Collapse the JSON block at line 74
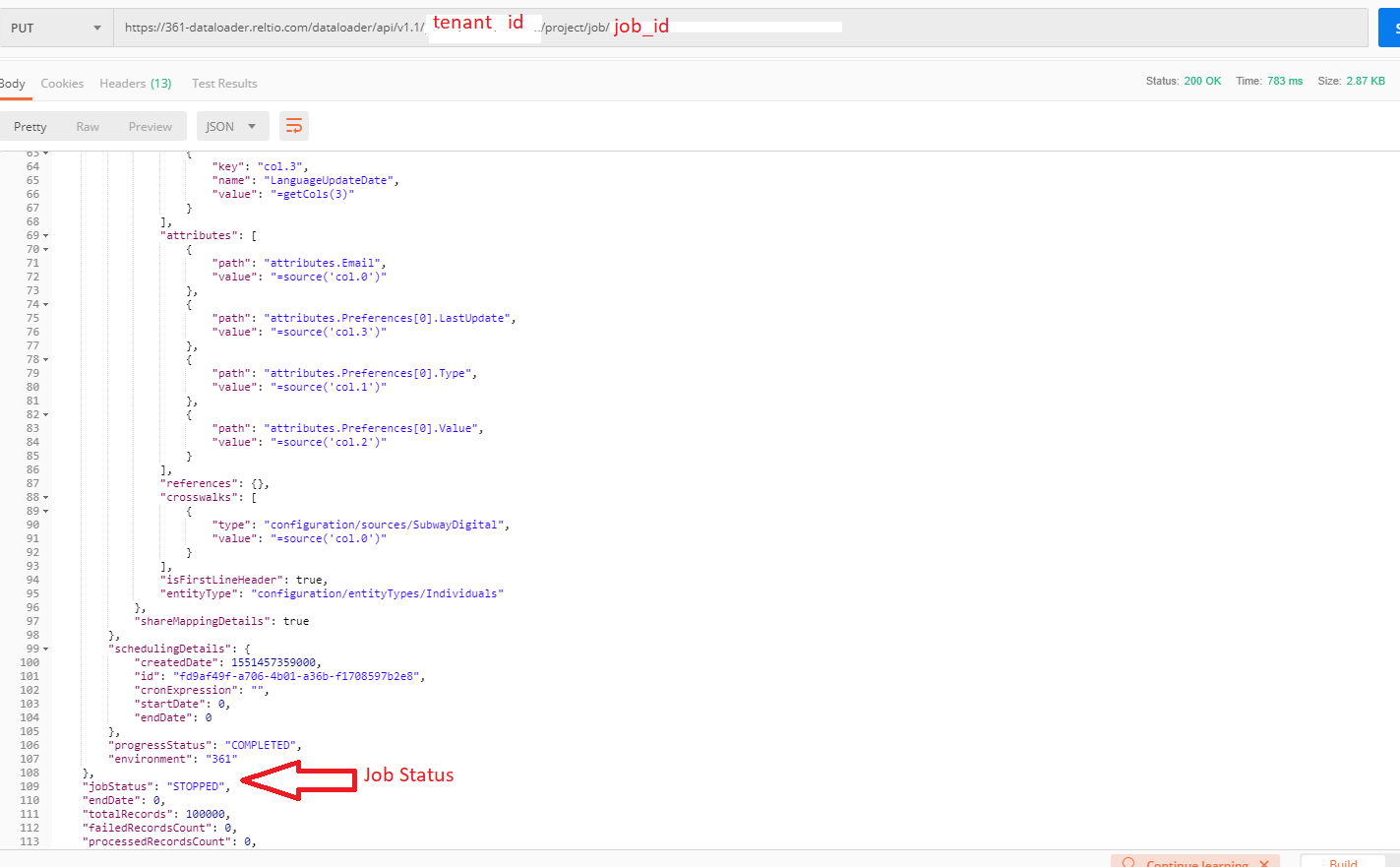Screen dimensions: 1400x867 (45, 305)
